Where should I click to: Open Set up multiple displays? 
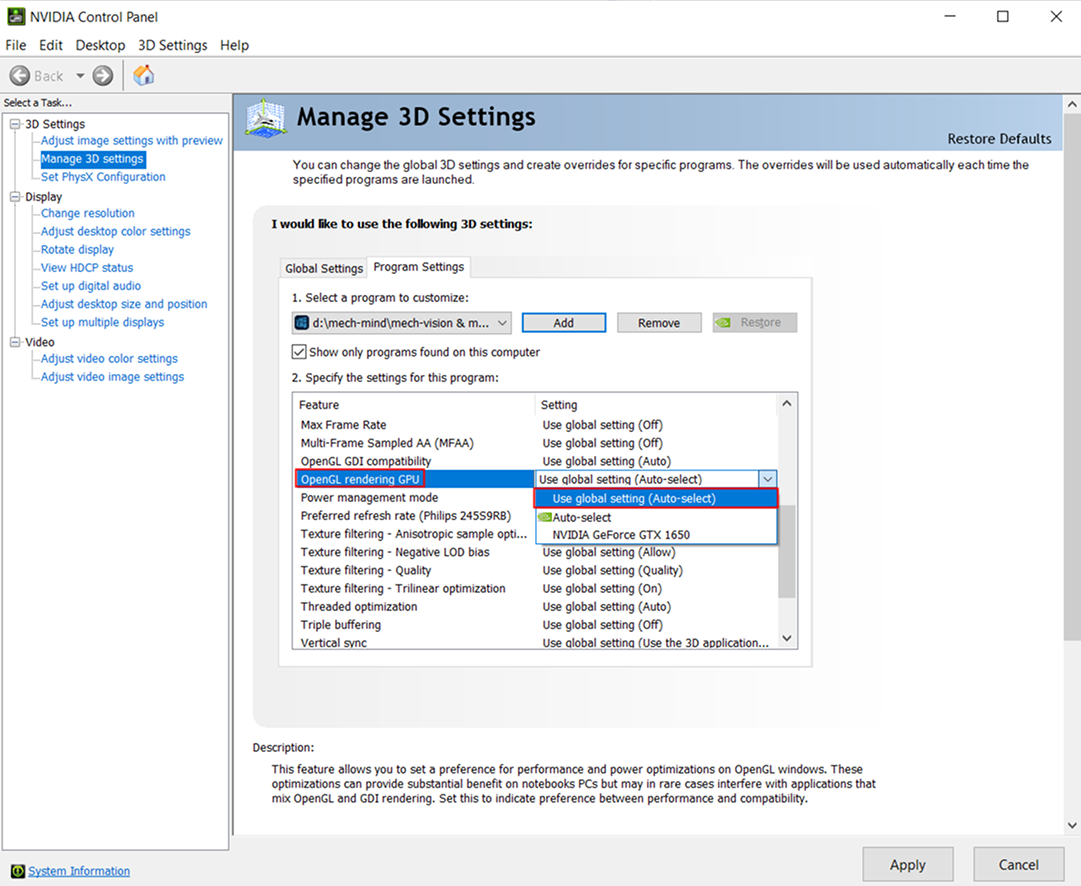pyautogui.click(x=102, y=322)
